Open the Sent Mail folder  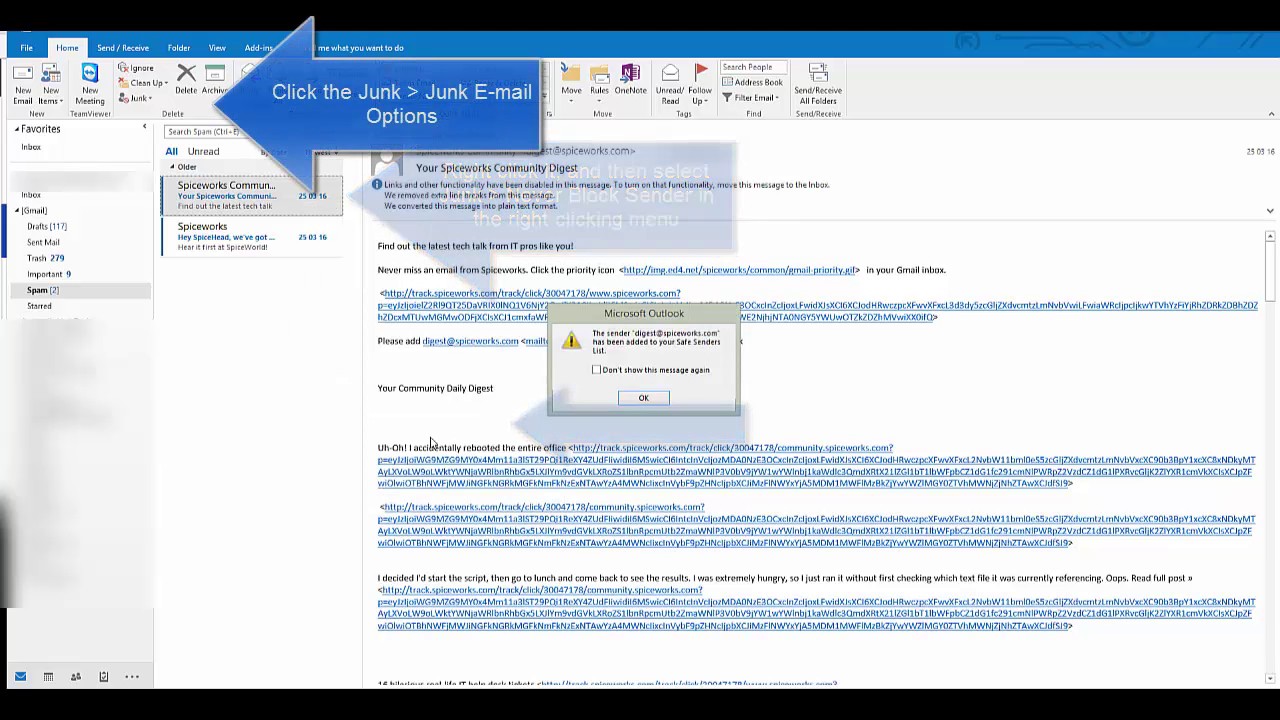(43, 242)
